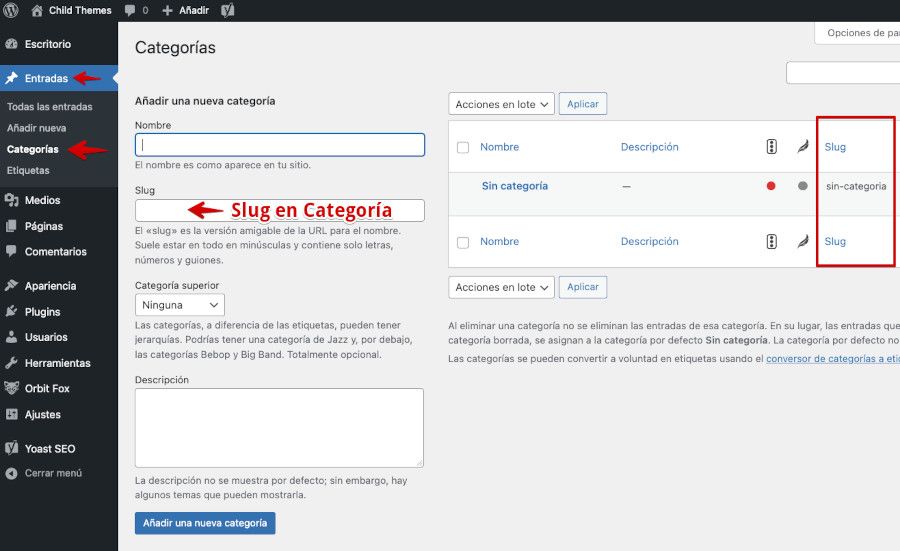Click grey readability dot for Sin categoría

[802, 185]
